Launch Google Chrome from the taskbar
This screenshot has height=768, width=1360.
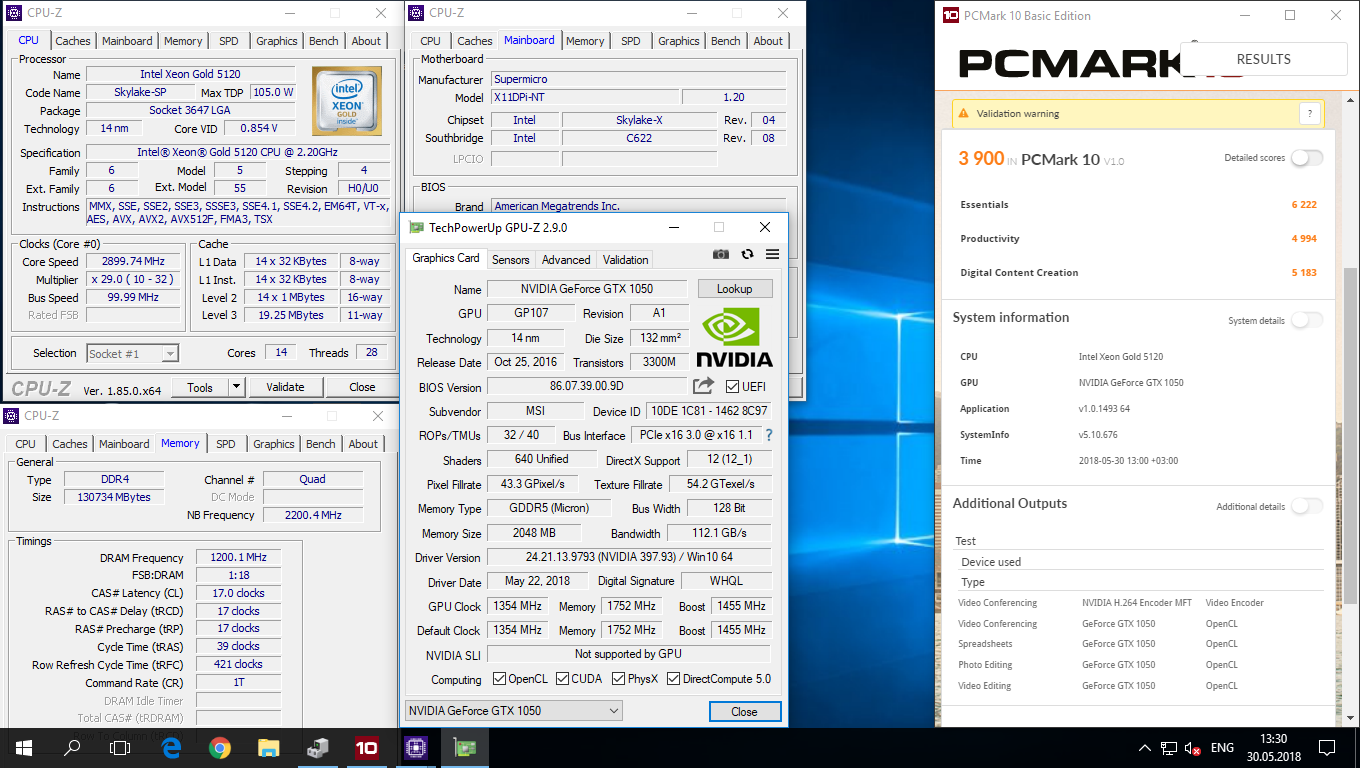[220, 747]
